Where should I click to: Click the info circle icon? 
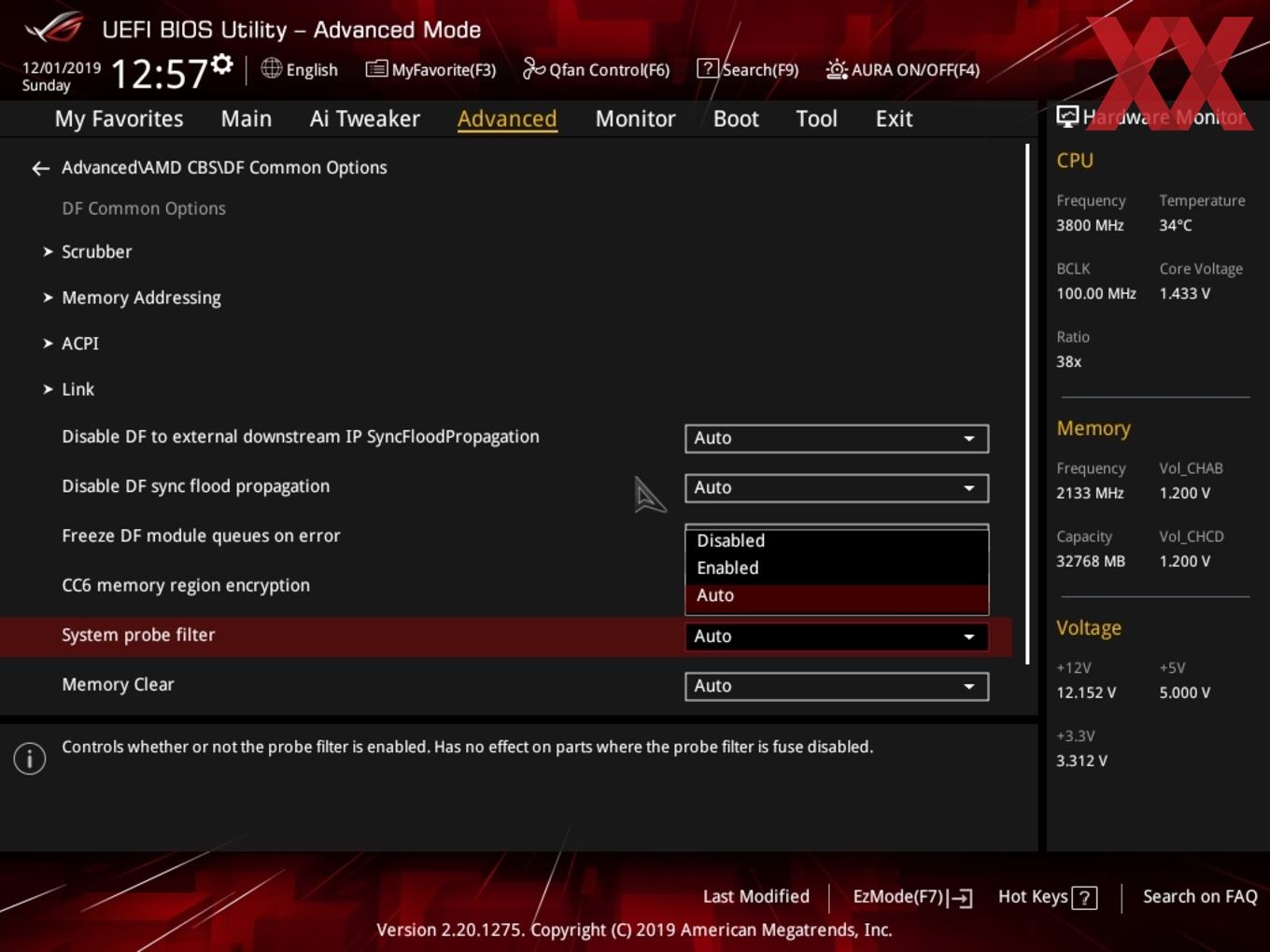(30, 759)
